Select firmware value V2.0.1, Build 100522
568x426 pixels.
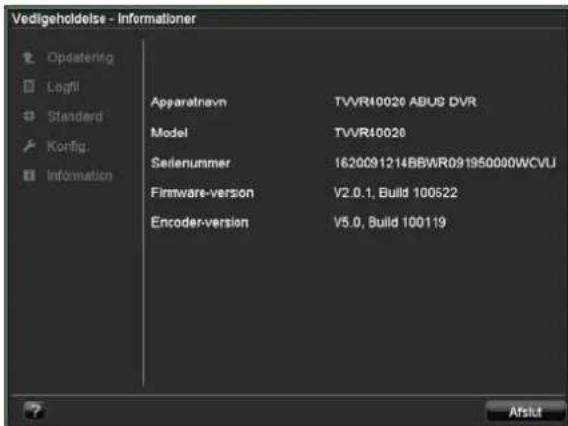[x=396, y=192]
